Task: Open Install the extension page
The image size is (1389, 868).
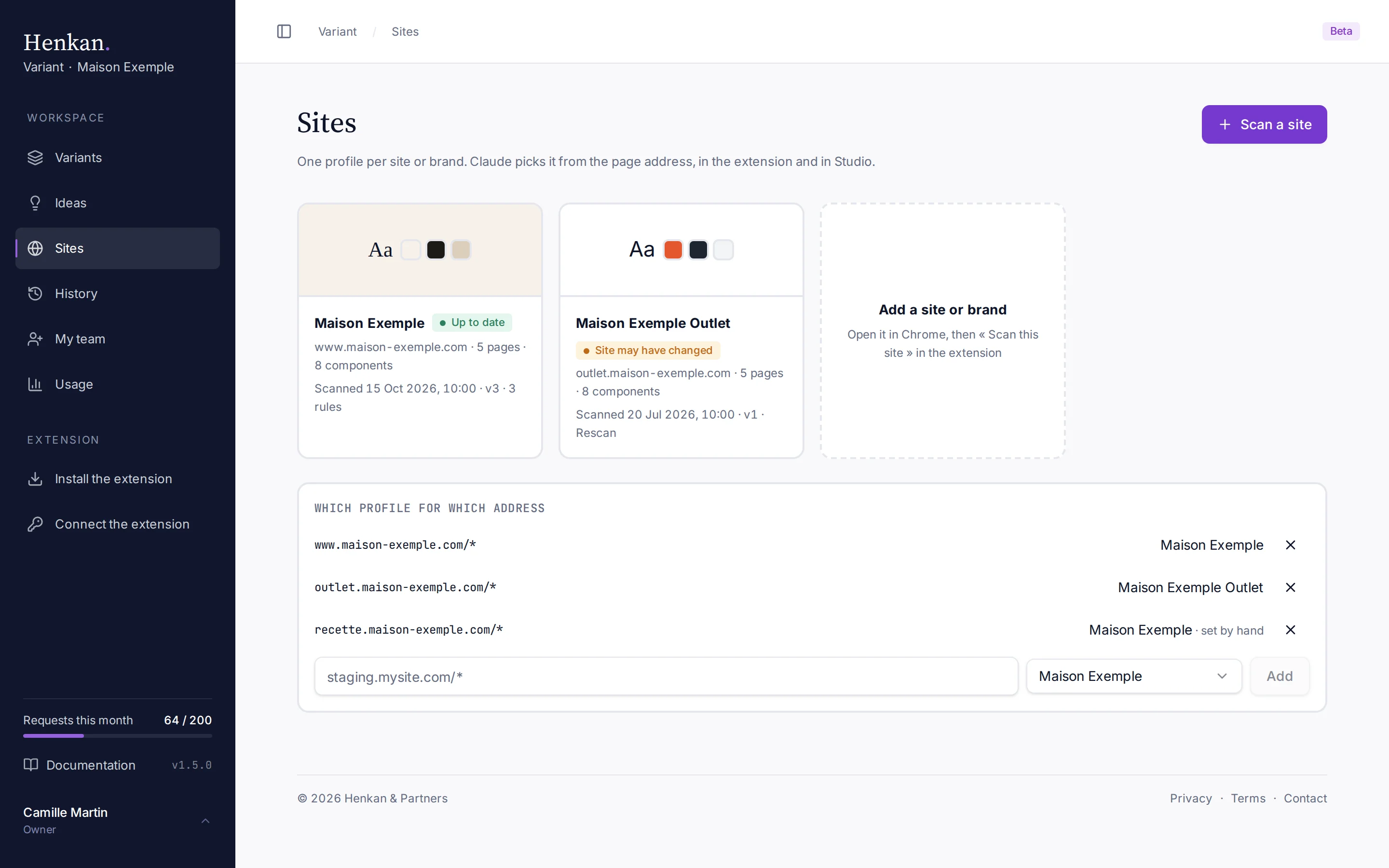Action: (x=118, y=479)
